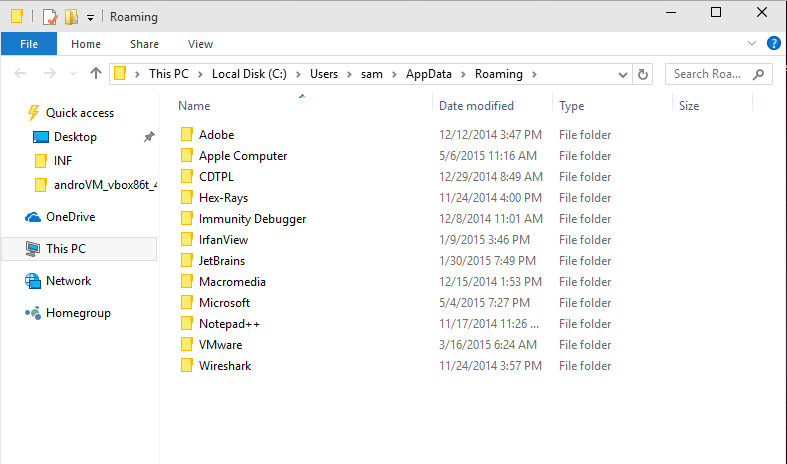Expand the ribbon with the chevron
Viewport: 787px width, 464px height.
coord(752,43)
